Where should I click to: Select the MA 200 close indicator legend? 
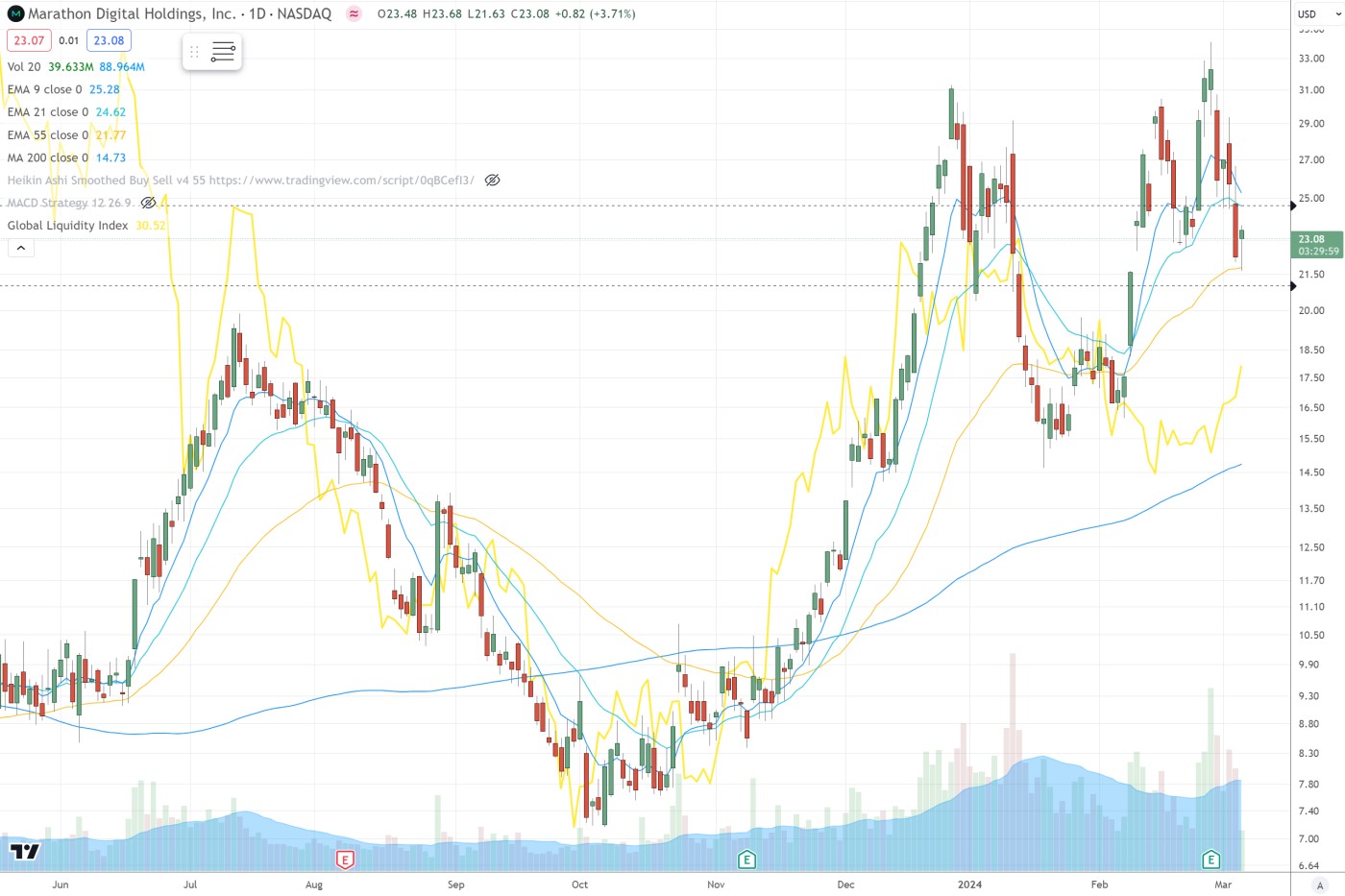48,157
